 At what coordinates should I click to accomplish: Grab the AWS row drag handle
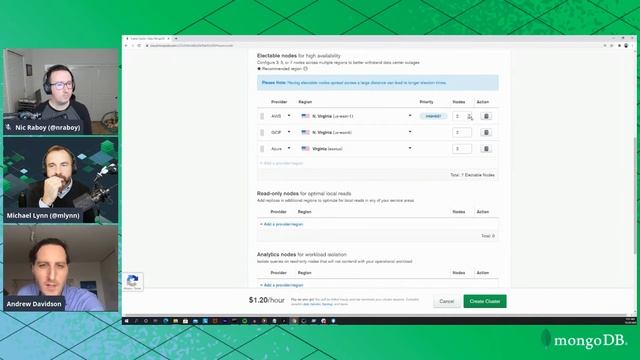(x=262, y=116)
